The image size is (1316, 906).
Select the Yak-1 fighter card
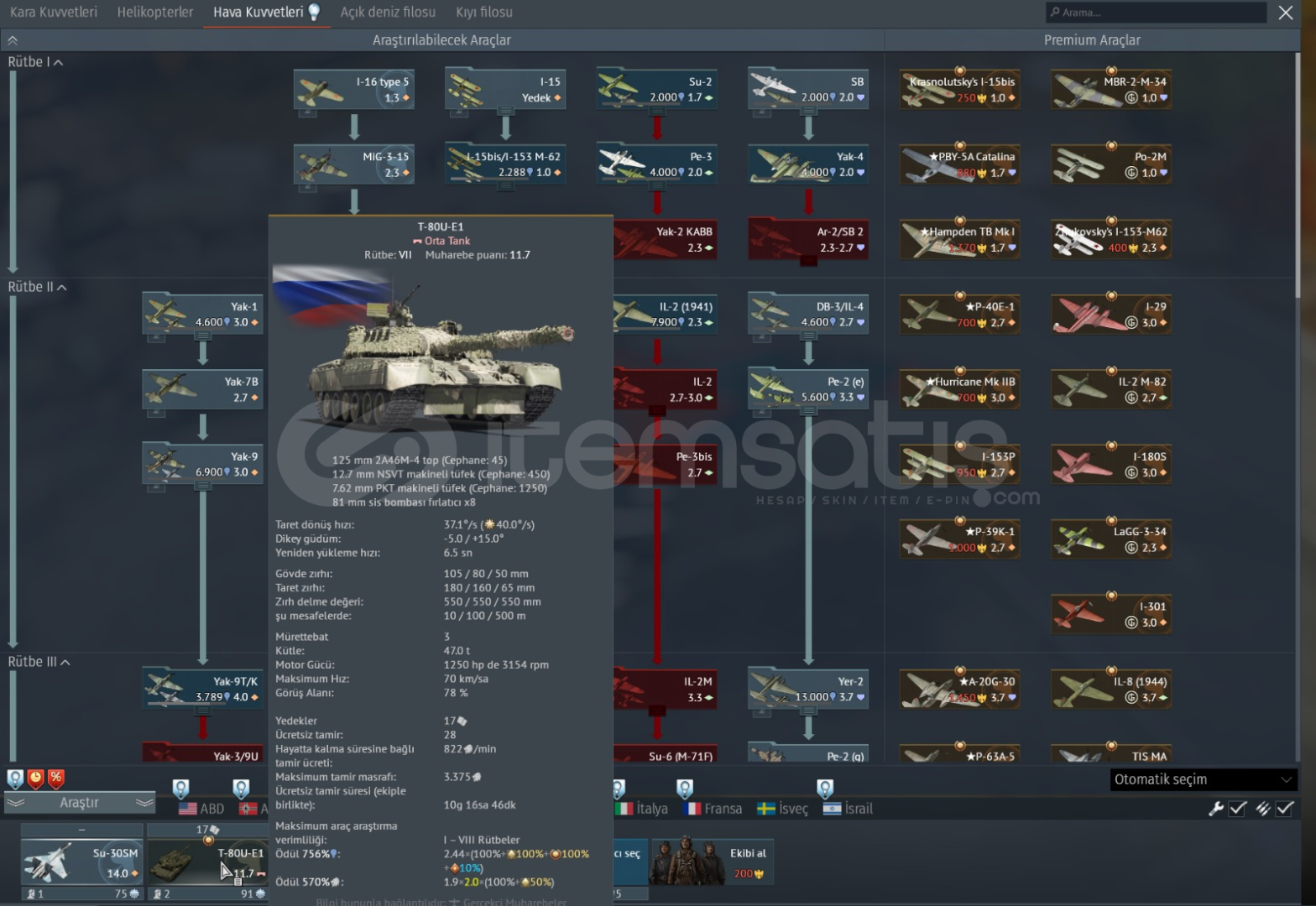pos(202,315)
